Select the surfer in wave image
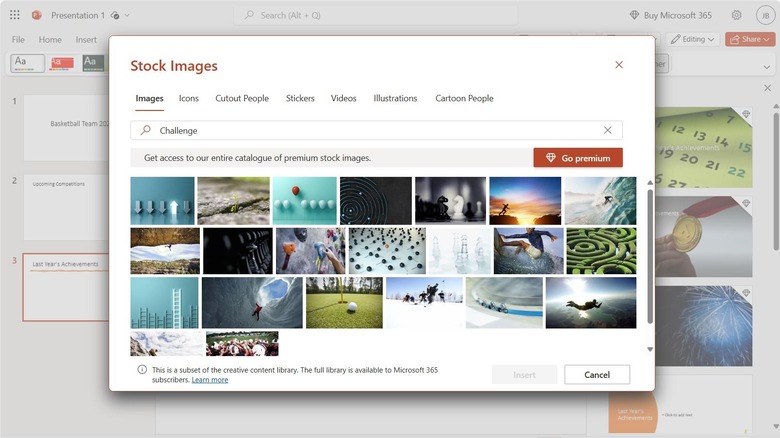The width and height of the screenshot is (780, 438). 600,201
